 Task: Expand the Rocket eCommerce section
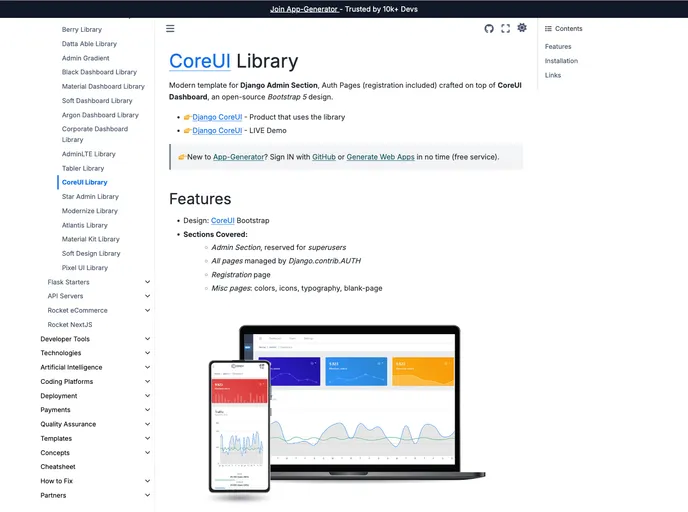(147, 310)
